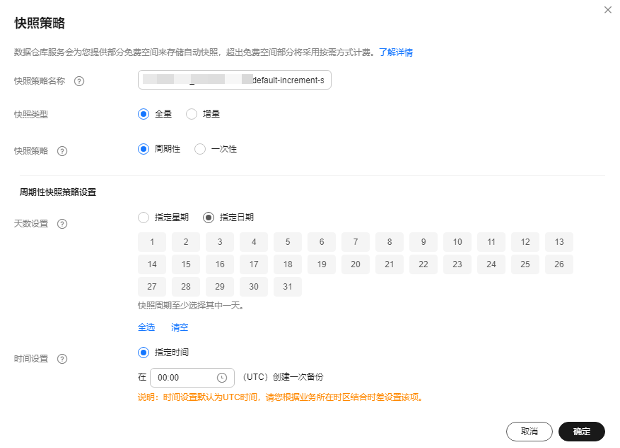Image resolution: width=620 pixels, height=448 pixels.
Task: Select 全量 snapshot type
Action: coord(144,114)
